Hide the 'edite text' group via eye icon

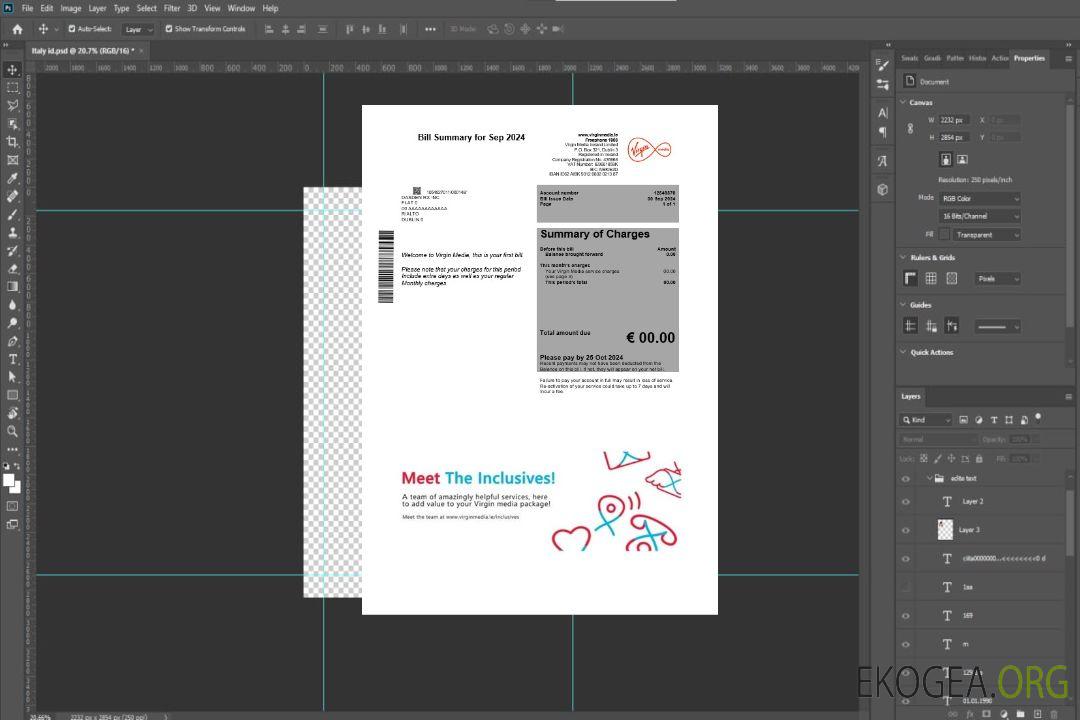(906, 479)
